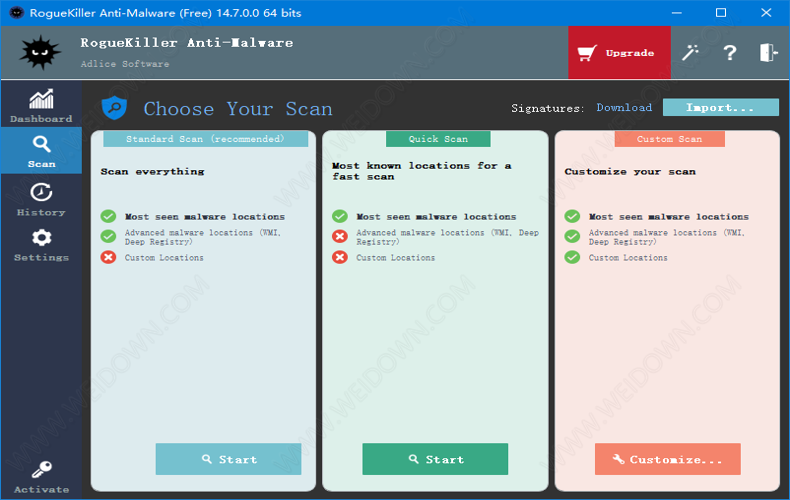Screen dimensions: 790x500
Task: Minimize the RogueKiller window
Action: [x=676, y=13]
